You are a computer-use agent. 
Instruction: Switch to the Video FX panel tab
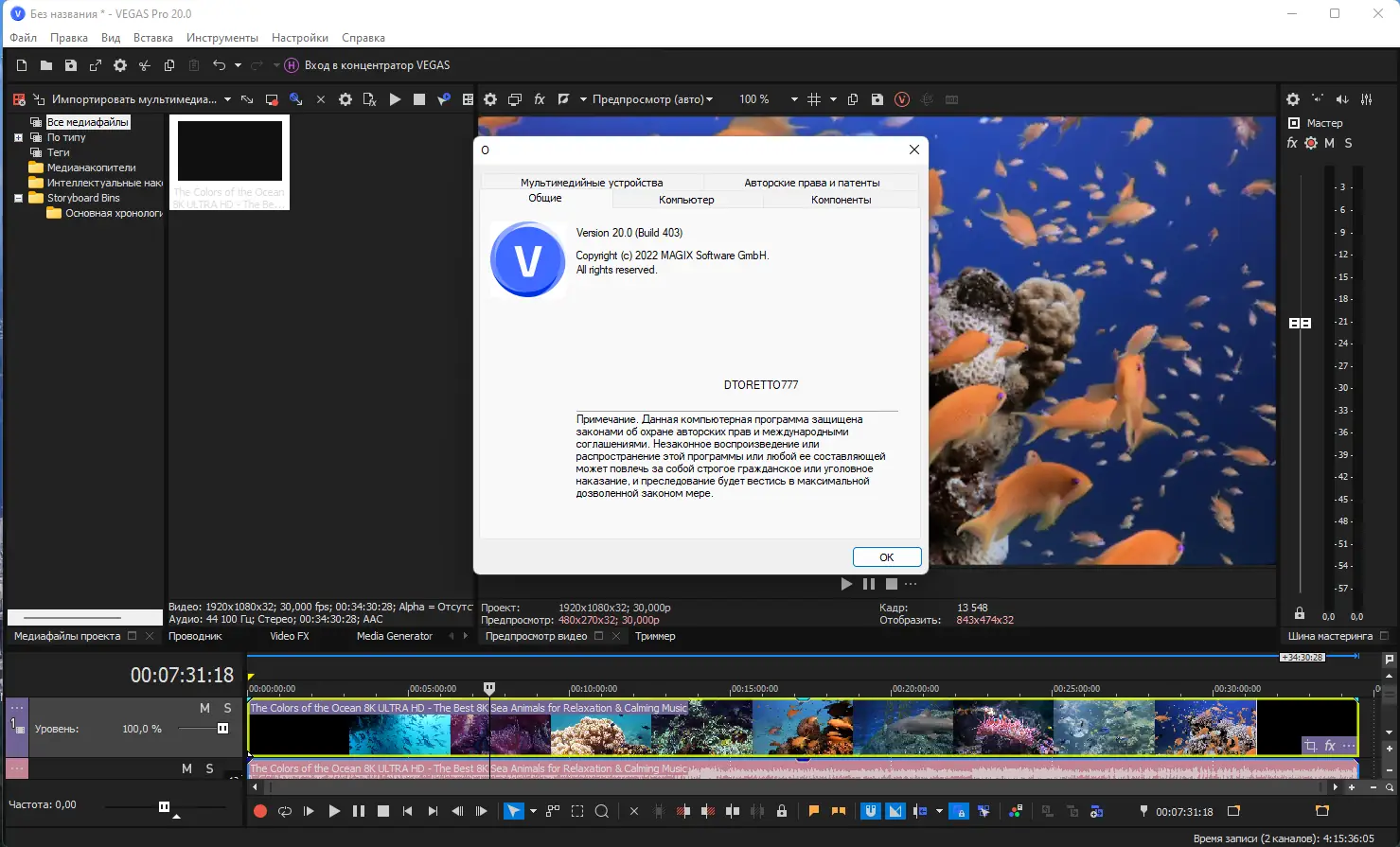tap(290, 636)
